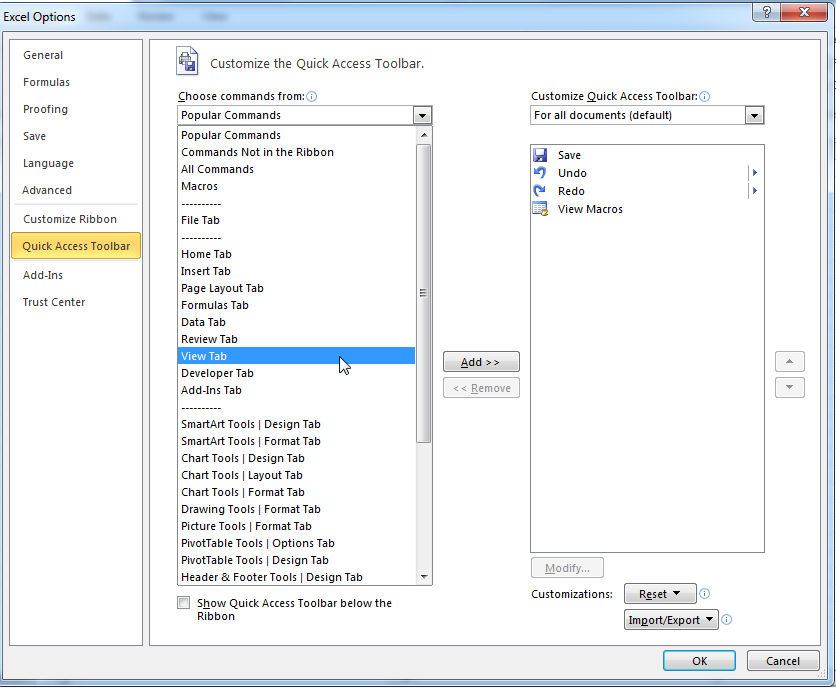Click the Redo arrow icon

coord(540,191)
